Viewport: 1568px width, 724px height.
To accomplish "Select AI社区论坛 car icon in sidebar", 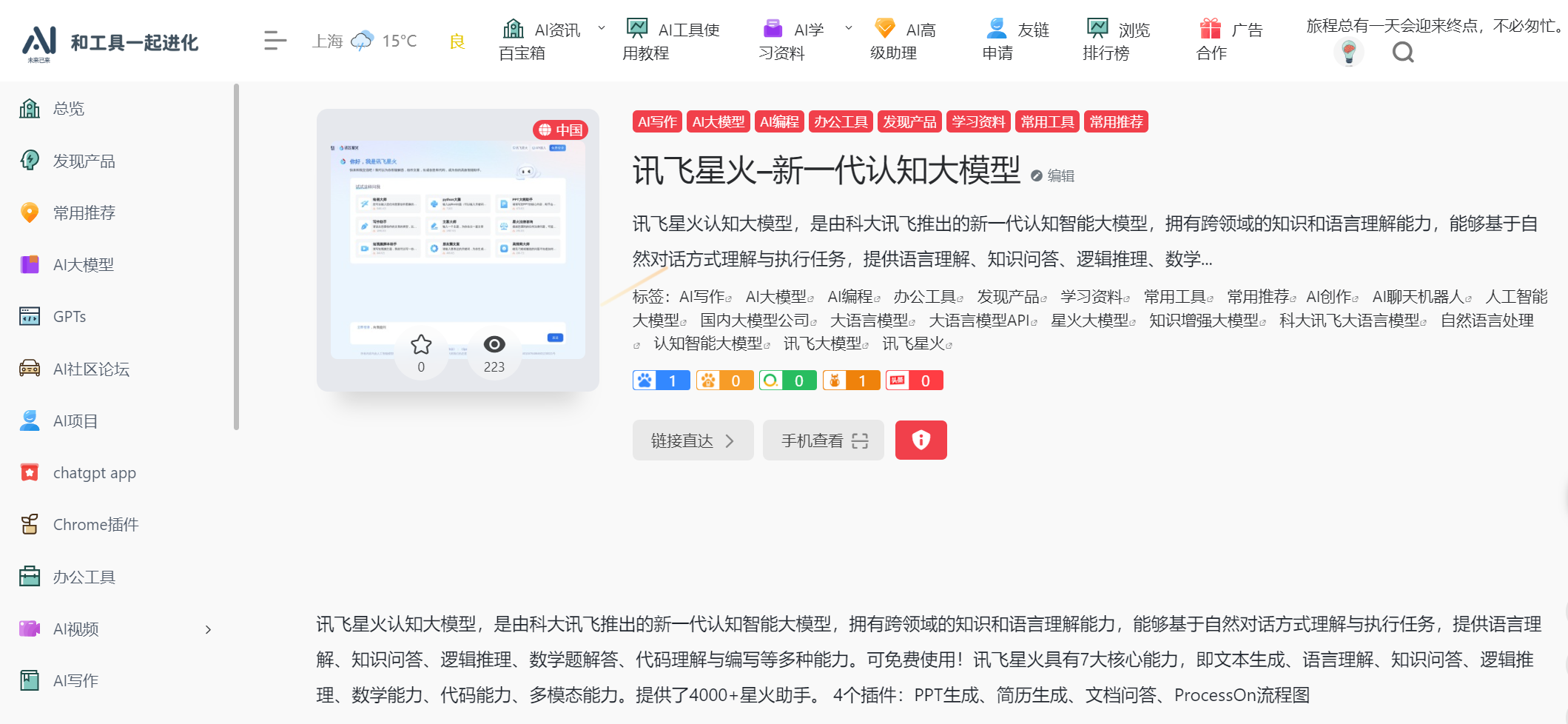I will pyautogui.click(x=30, y=369).
